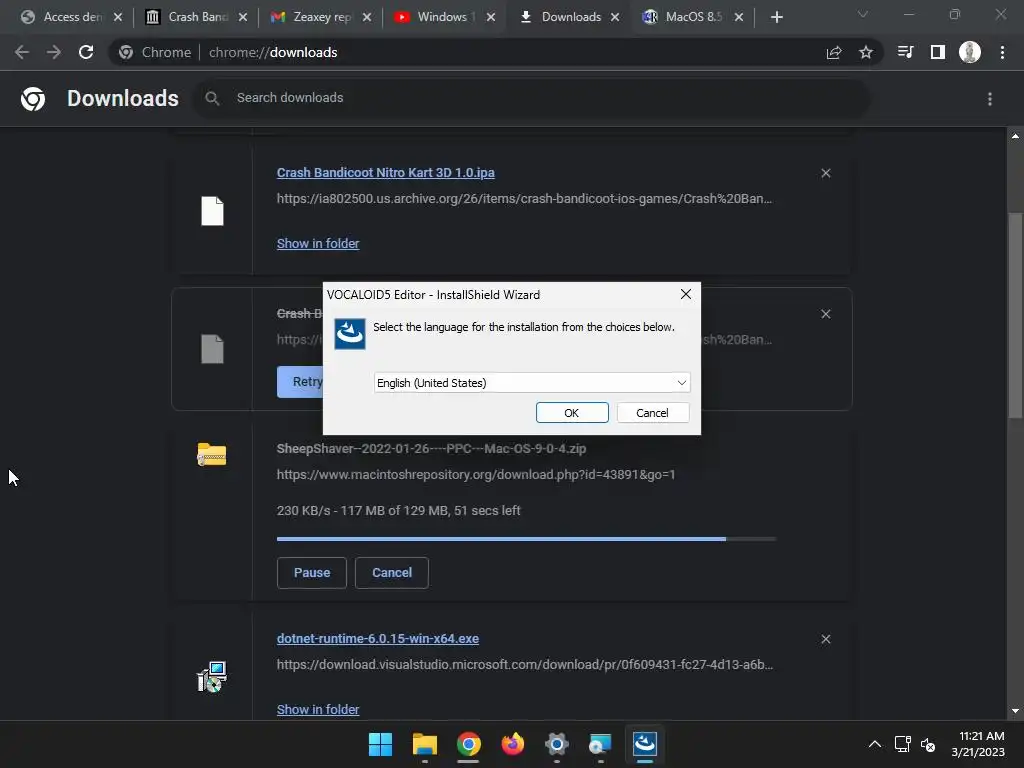This screenshot has width=1024, height=768.
Task: Click the installer package icon in taskbar
Action: point(600,744)
